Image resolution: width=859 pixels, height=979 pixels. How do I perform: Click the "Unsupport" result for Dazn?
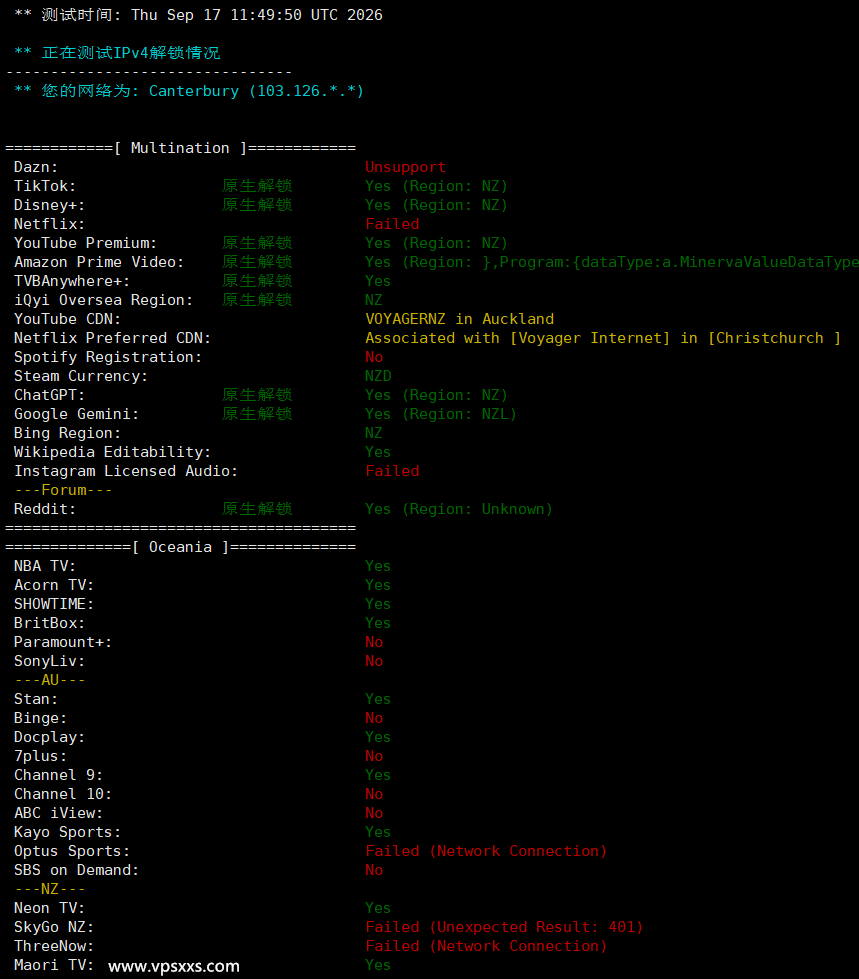405,167
